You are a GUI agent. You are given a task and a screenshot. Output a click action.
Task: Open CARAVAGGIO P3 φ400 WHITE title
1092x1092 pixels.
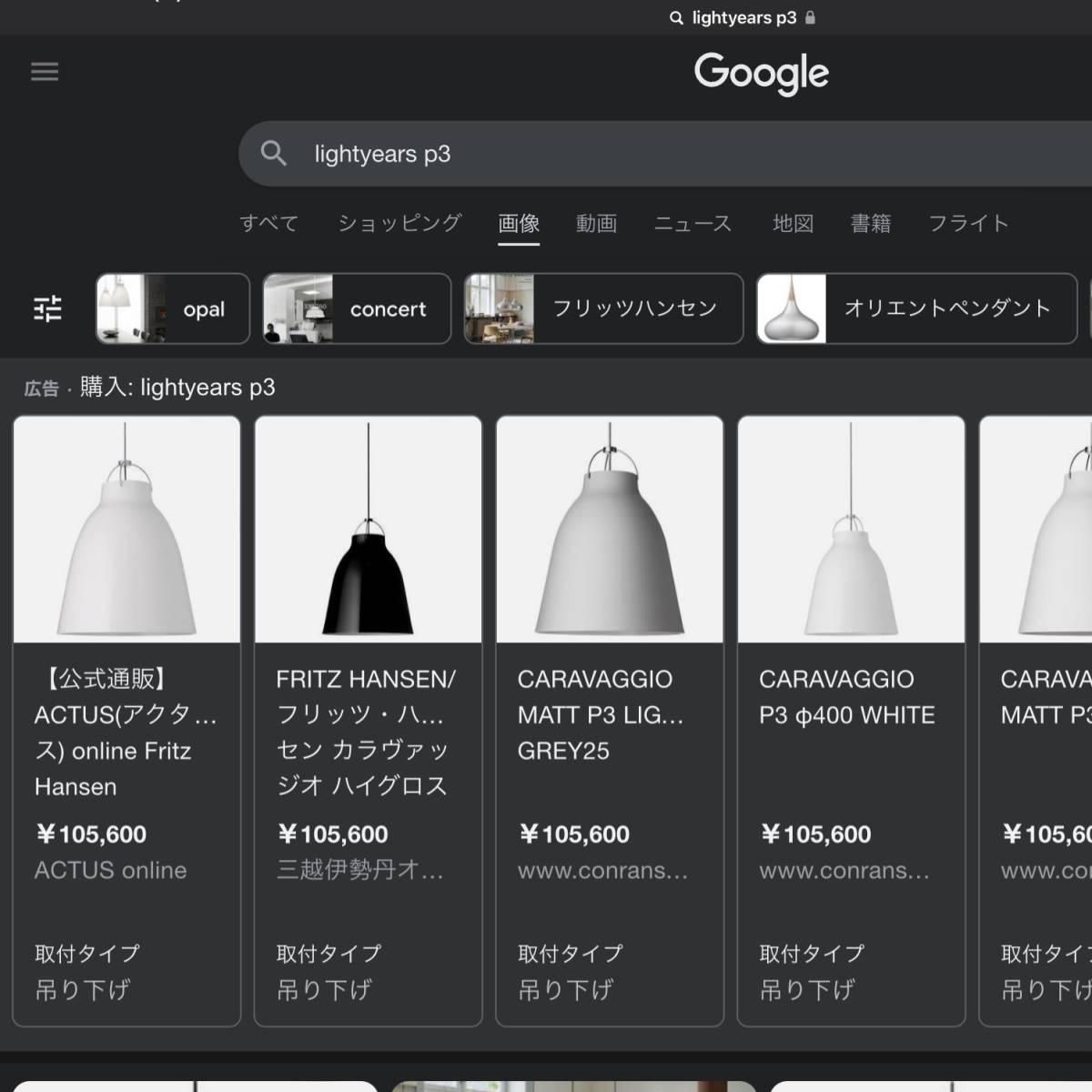pyautogui.click(x=847, y=697)
